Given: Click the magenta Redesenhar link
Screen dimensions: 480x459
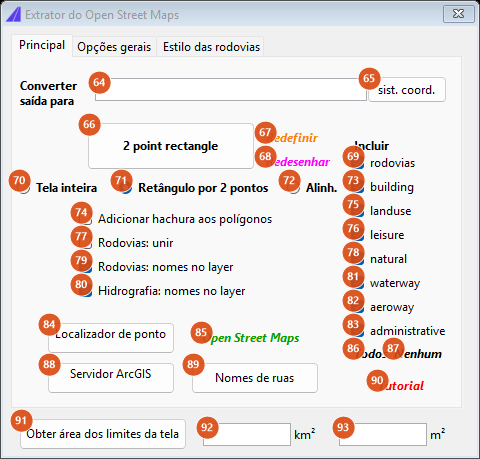Looking at the screenshot, I should 299,162.
